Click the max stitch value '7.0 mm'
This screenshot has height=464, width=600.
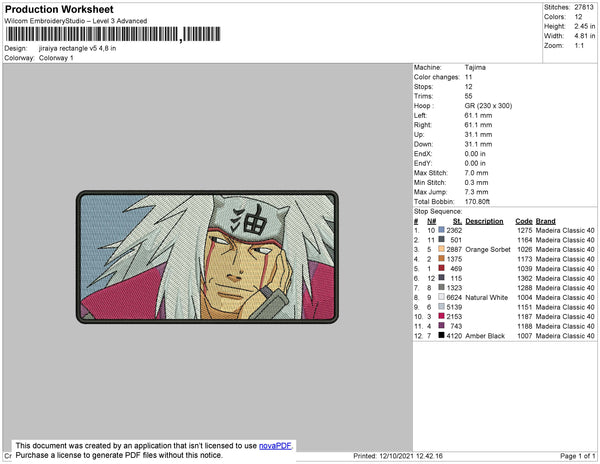(476, 173)
